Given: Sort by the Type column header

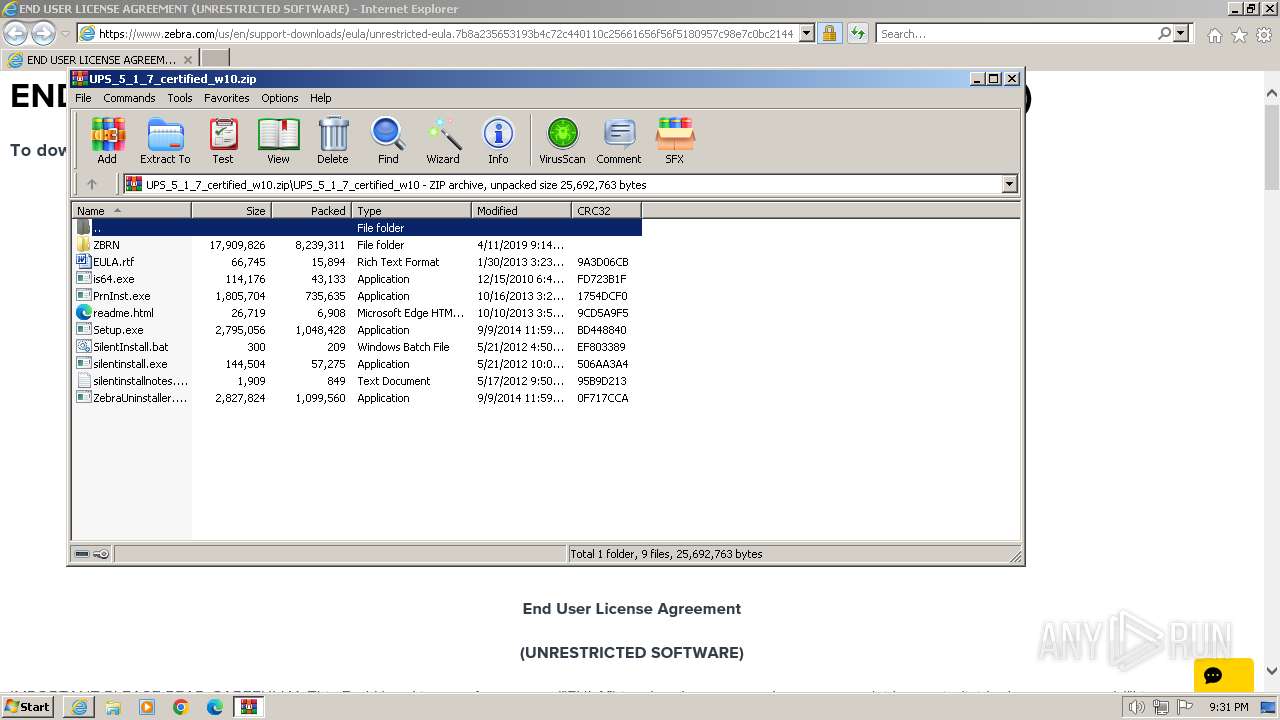Looking at the screenshot, I should coord(412,211).
